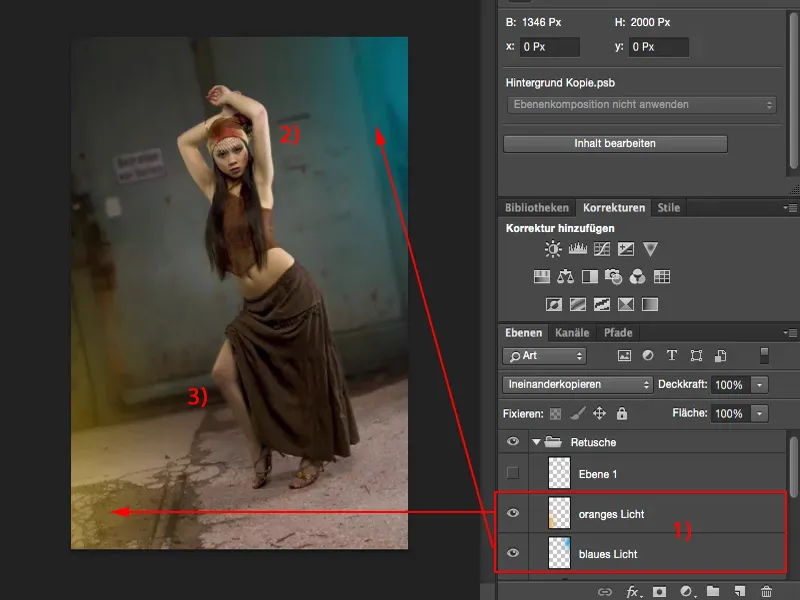Click the Inhalt bearbeiten button
800x600 pixels.
tap(615, 143)
